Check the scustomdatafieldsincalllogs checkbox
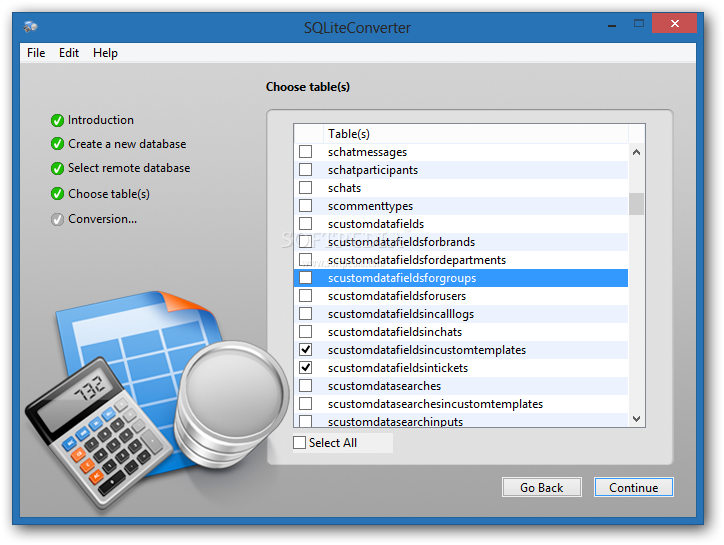This screenshot has height=545, width=724. pos(305,314)
